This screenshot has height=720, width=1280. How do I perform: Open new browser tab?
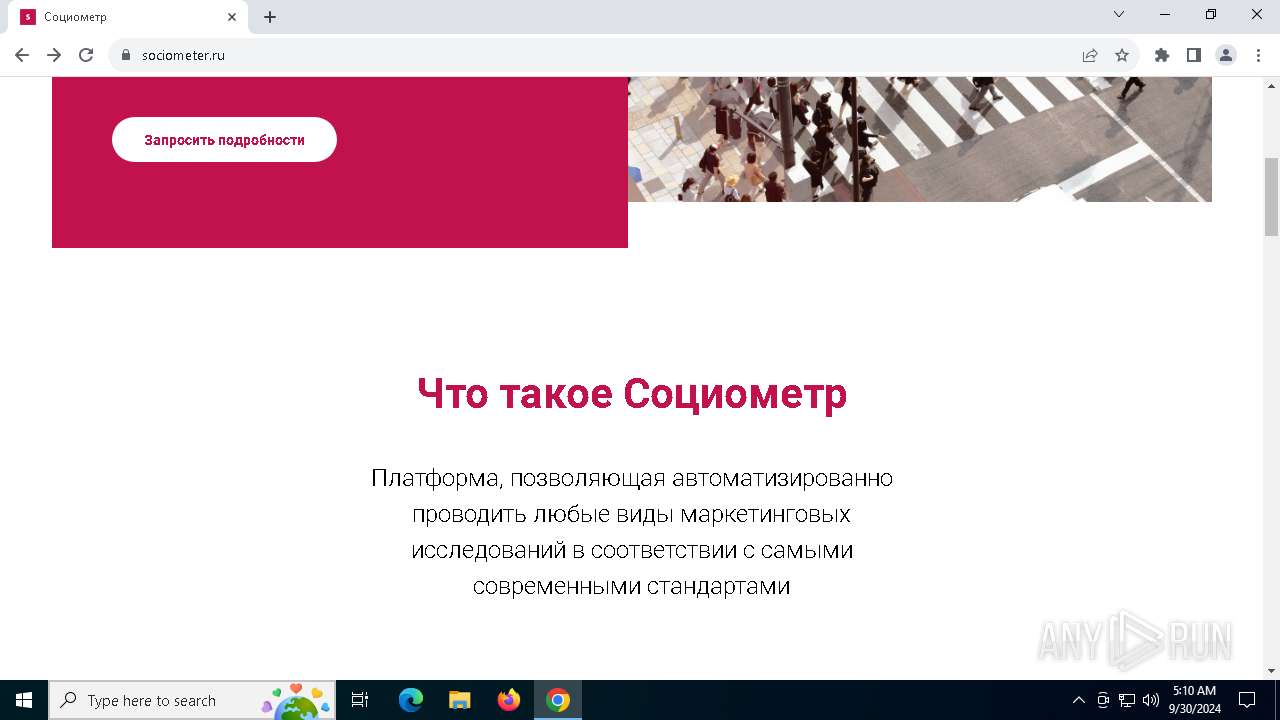pyautogui.click(x=270, y=17)
